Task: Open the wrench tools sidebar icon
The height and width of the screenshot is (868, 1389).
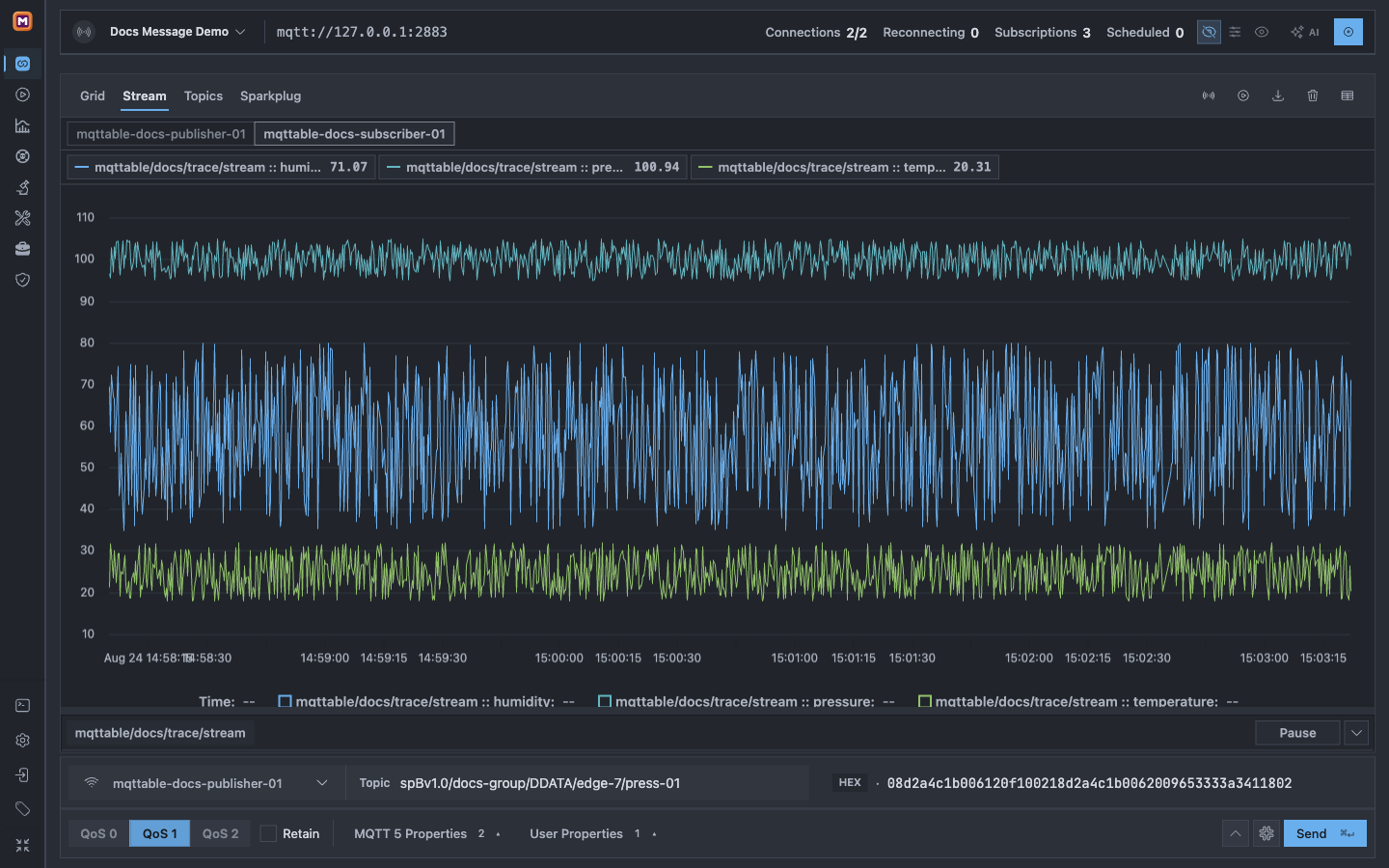Action: [22, 218]
